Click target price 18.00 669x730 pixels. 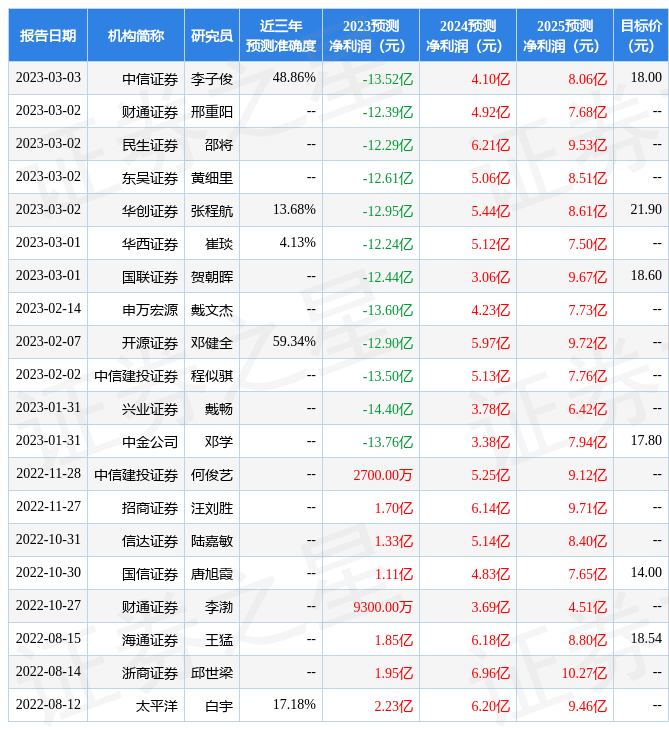tap(646, 77)
